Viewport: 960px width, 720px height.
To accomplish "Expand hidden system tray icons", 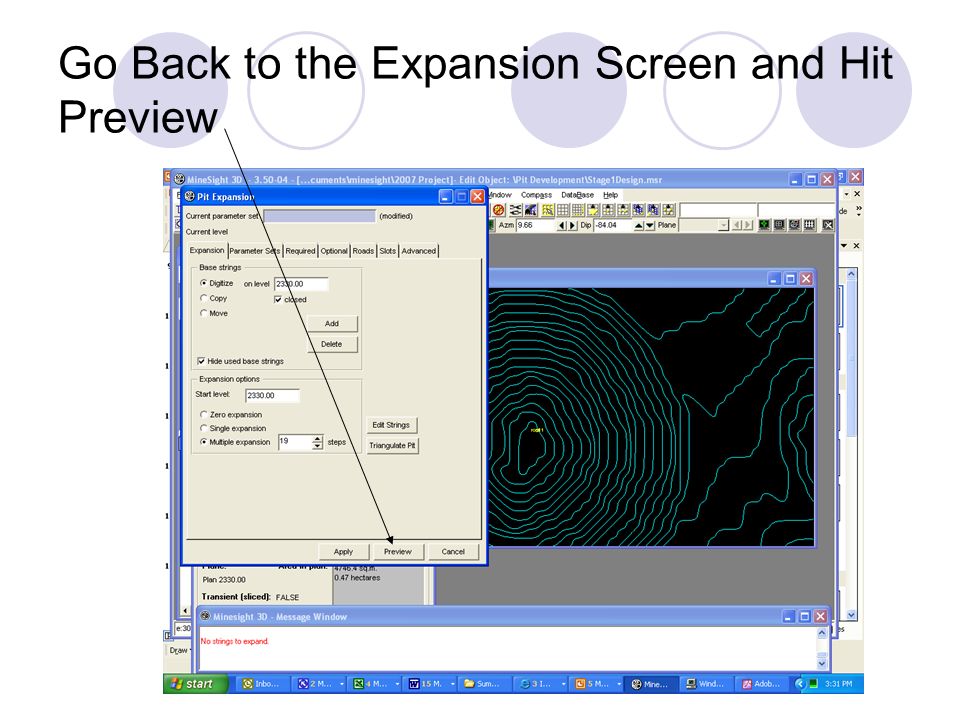I will coord(799,684).
